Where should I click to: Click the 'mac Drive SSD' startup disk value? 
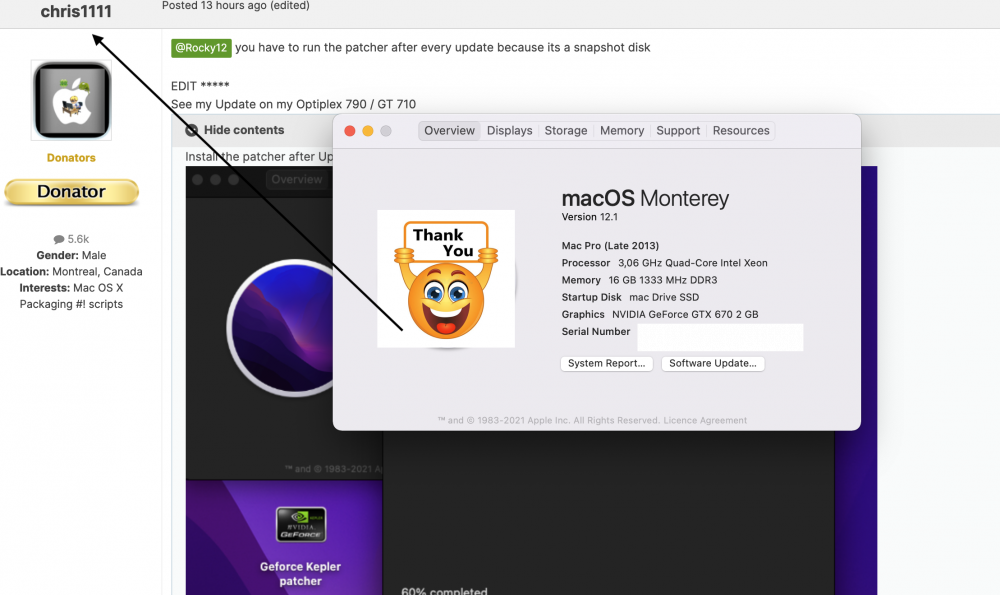click(664, 297)
